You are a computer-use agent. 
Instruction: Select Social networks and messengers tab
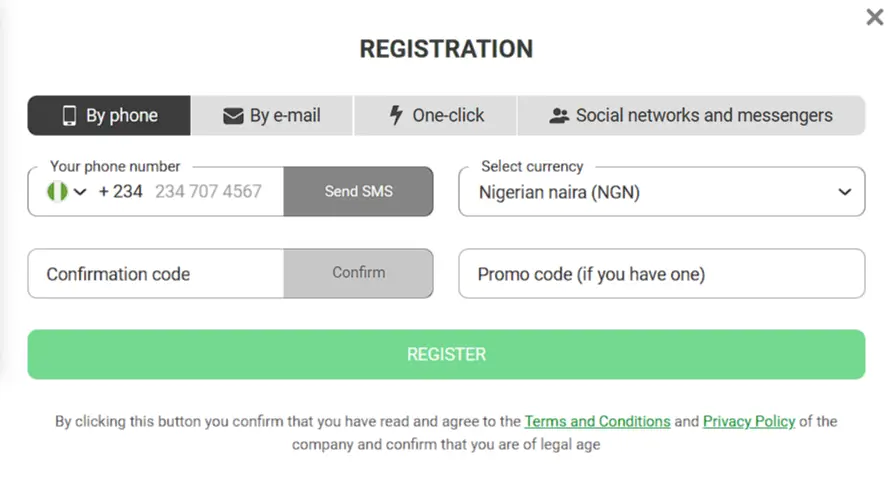691,116
